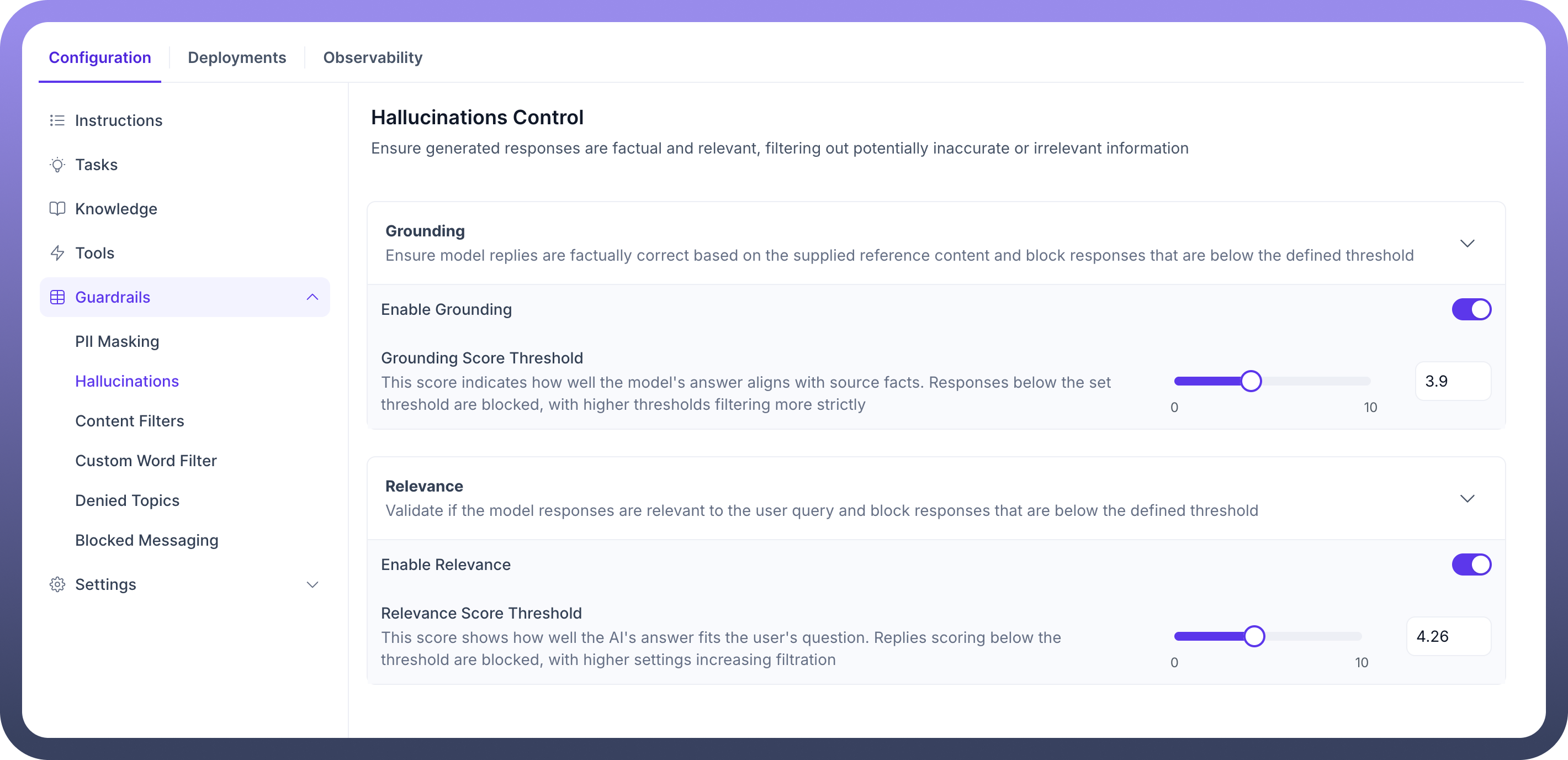The height and width of the screenshot is (760, 1568).
Task: Expand the Settings sidebar chevron
Action: [312, 584]
